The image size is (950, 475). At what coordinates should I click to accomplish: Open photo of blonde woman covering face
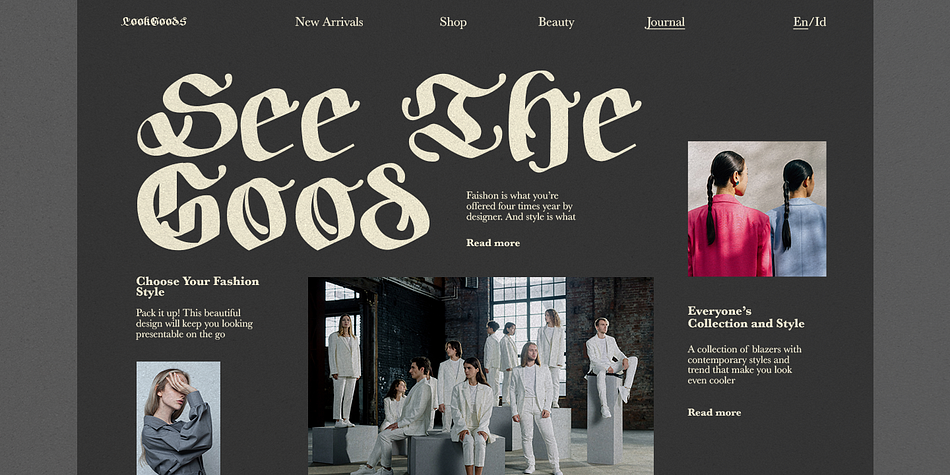click(178, 418)
